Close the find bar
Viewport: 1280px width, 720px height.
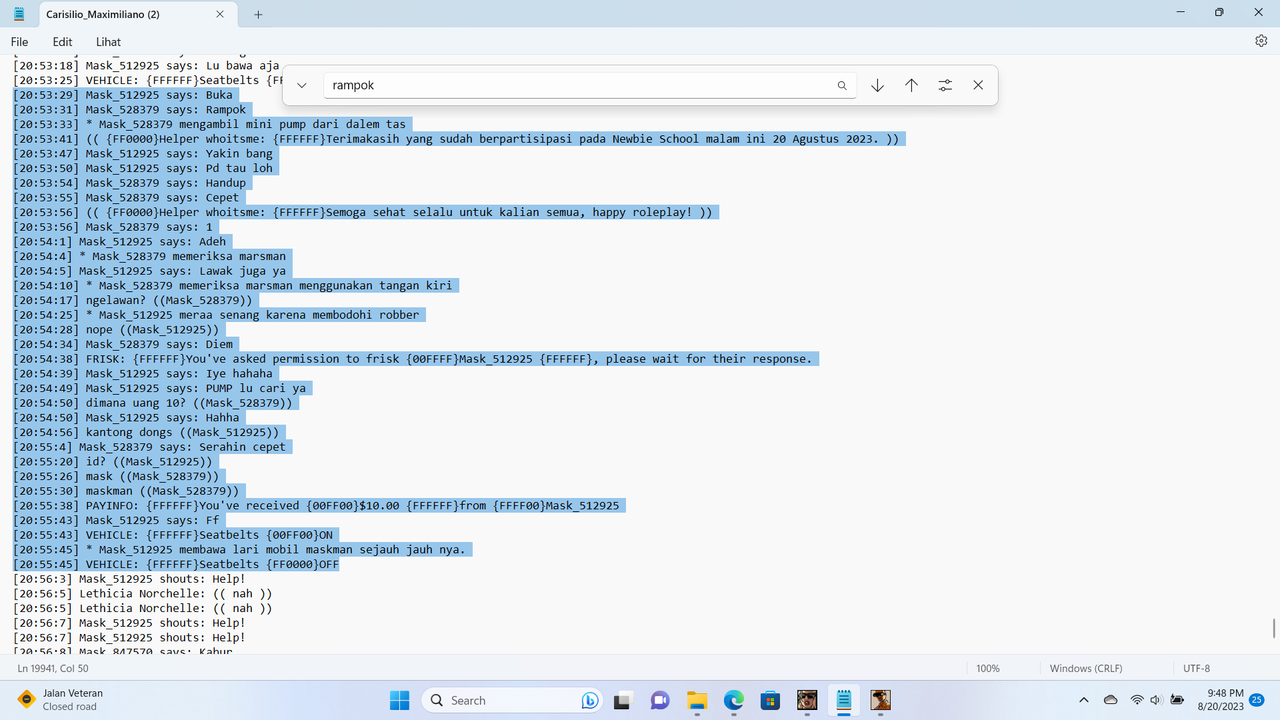(978, 86)
